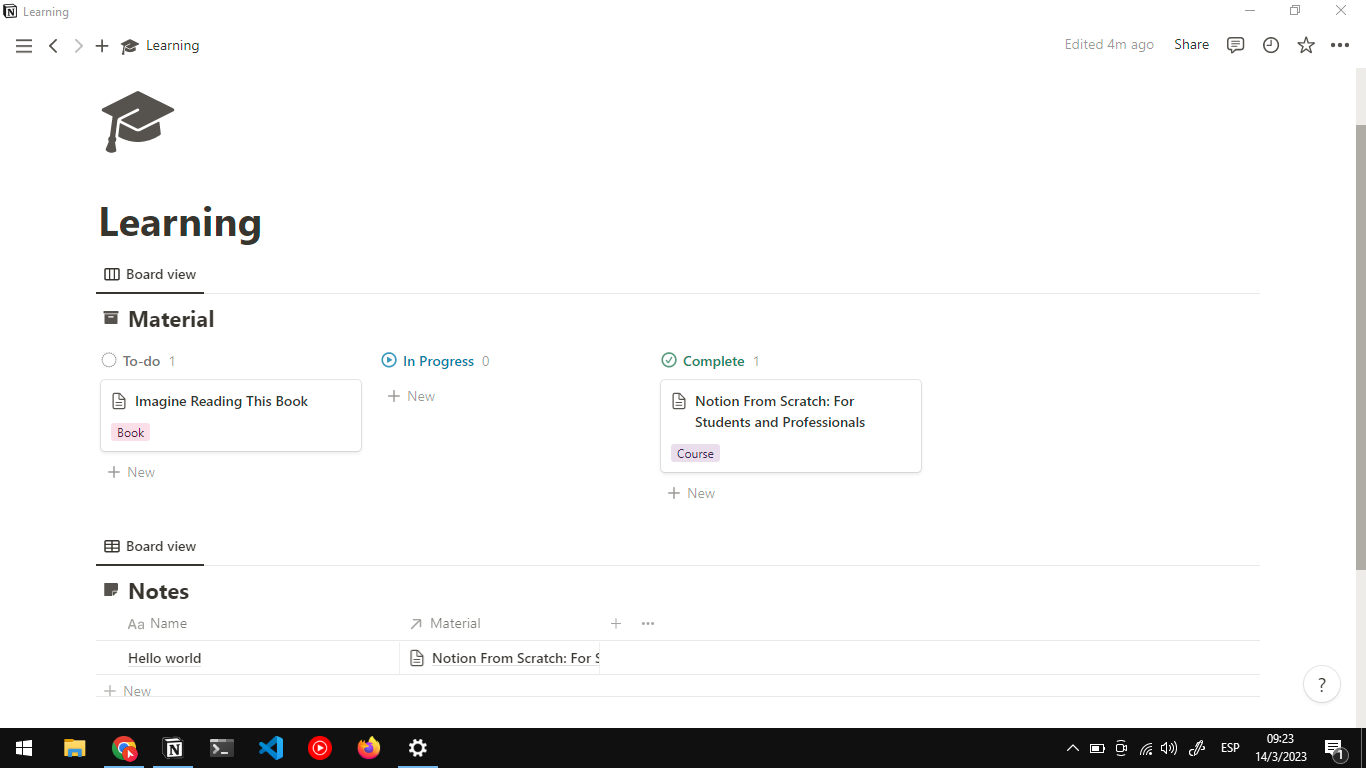Open page updates clock icon
The height and width of the screenshot is (768, 1366).
tap(1271, 45)
